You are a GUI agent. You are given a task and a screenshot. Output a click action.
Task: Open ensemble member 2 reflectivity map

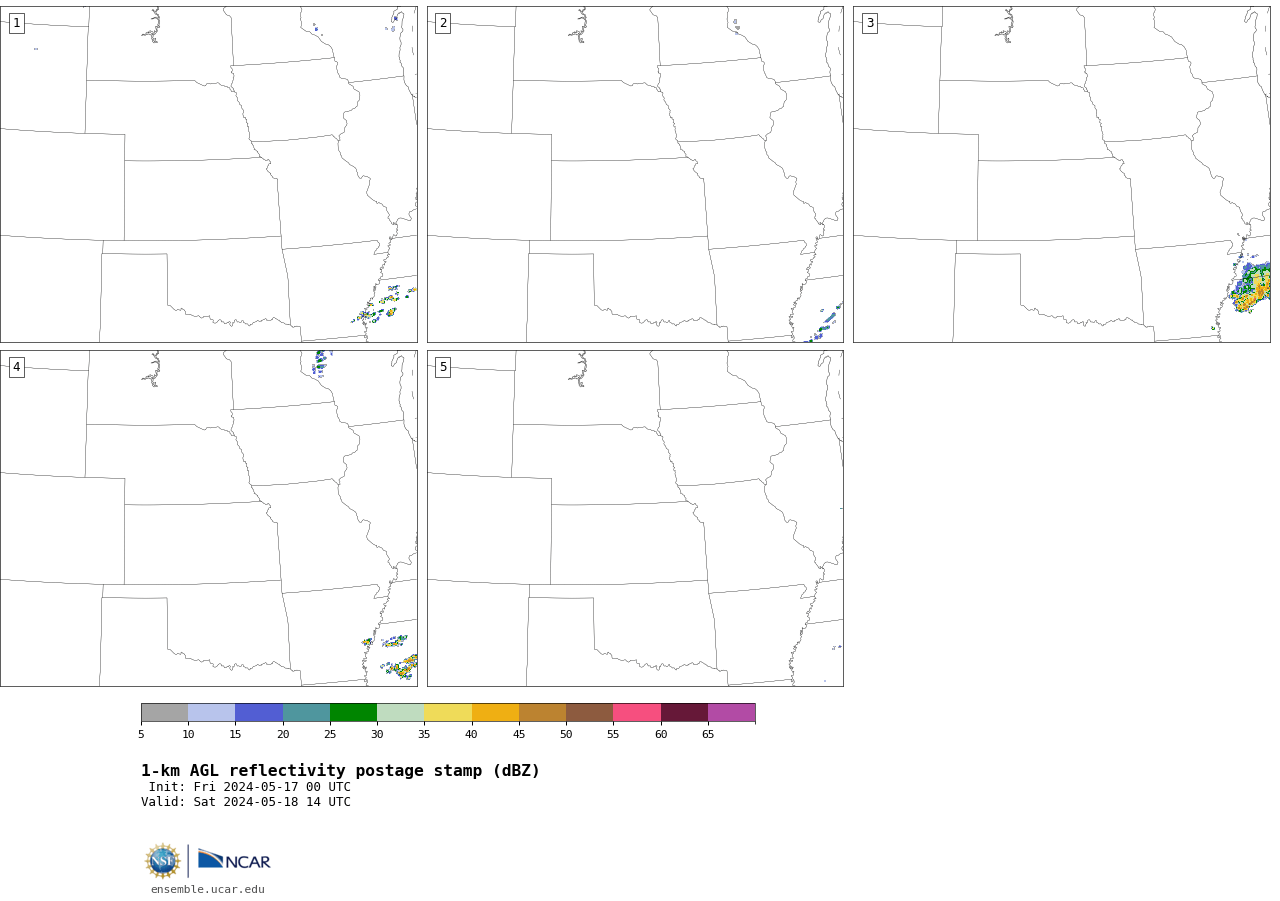tap(635, 174)
